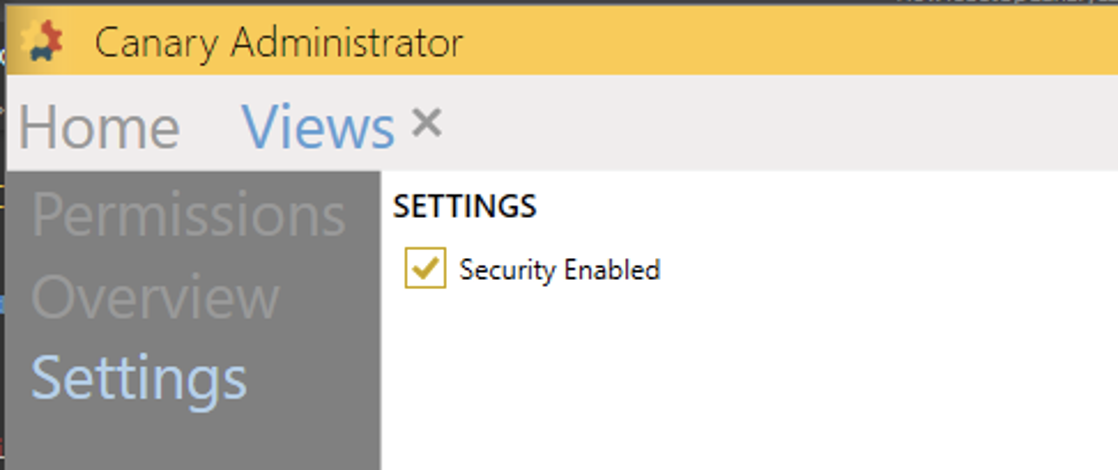The width and height of the screenshot is (1120, 470).
Task: Dismiss the Views tab via its cross
Action: coord(427,124)
